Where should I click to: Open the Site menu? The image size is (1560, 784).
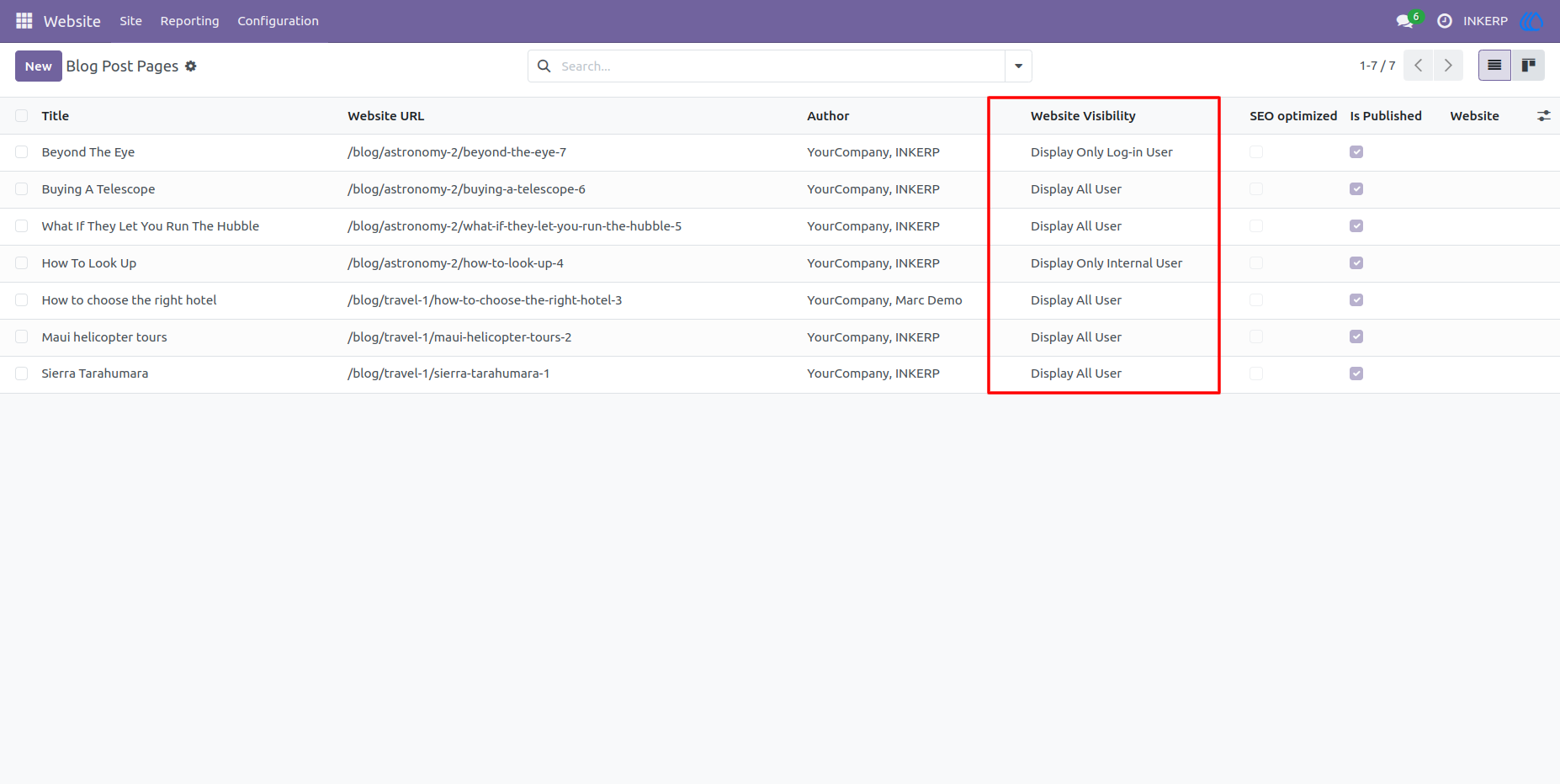(130, 21)
